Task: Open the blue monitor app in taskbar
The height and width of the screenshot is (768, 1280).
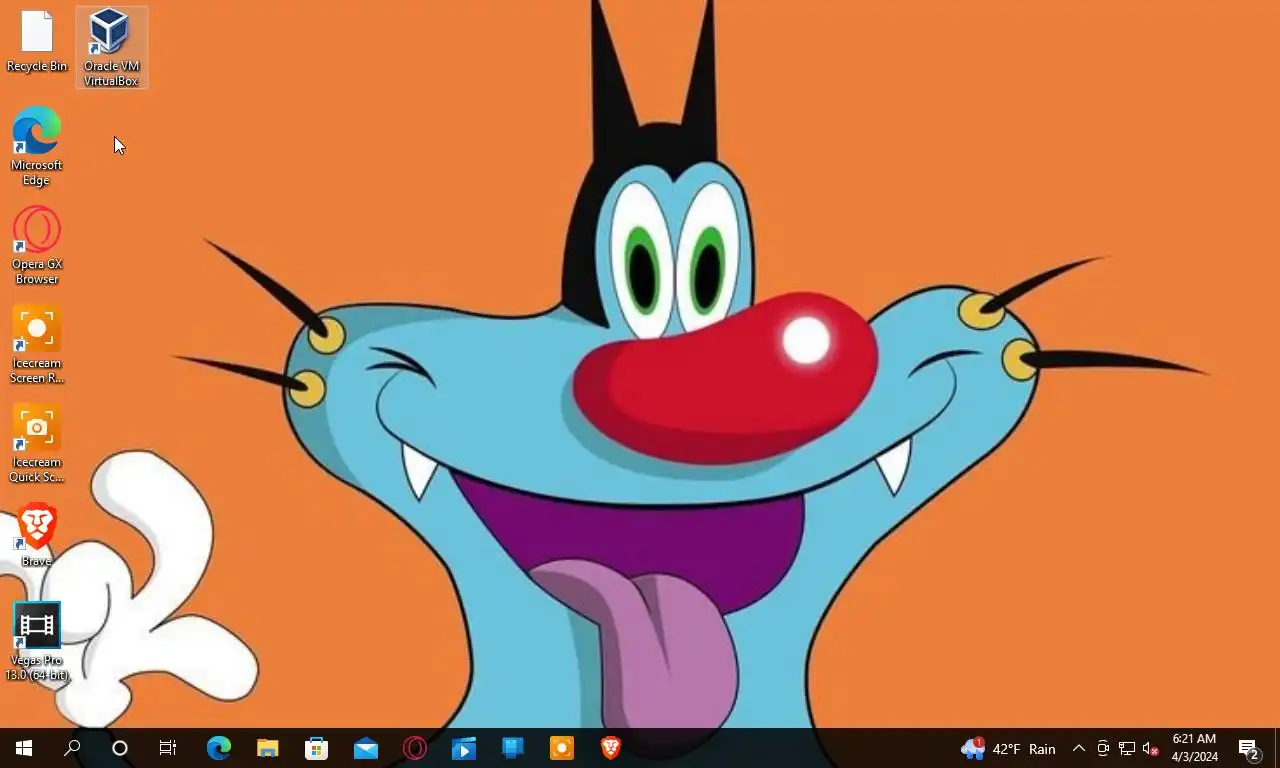Action: pyautogui.click(x=513, y=748)
